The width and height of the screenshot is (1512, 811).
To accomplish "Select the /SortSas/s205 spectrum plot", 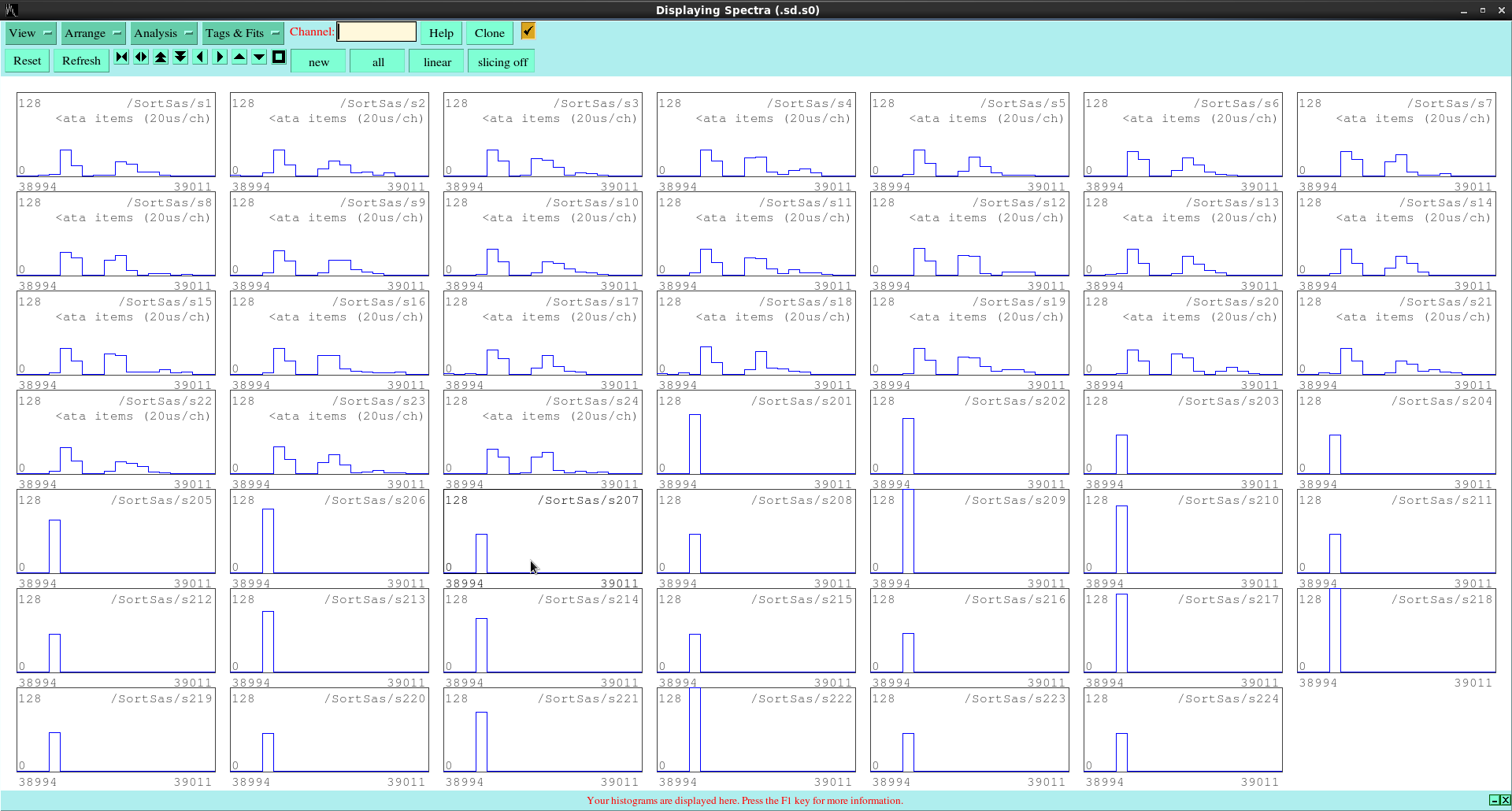I will tap(116, 531).
